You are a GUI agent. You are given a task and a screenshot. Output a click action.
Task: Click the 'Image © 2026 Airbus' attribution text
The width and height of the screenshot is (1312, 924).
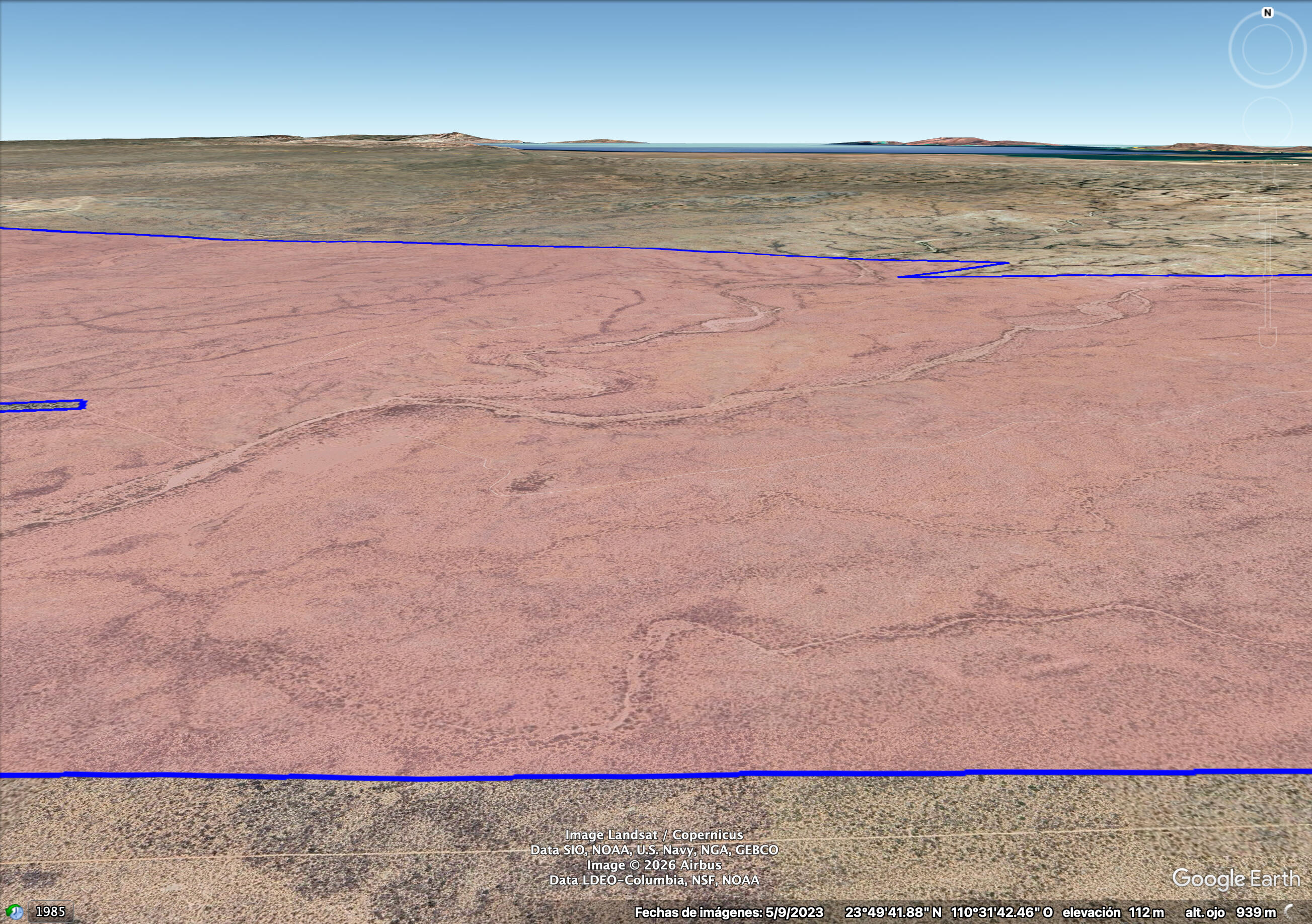tap(654, 865)
